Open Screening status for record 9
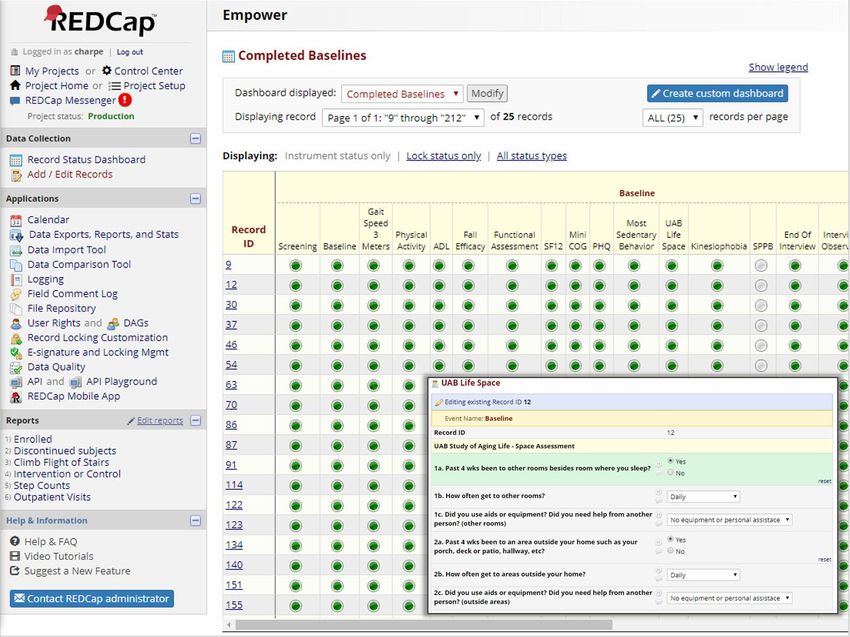This screenshot has width=850, height=637. point(295,266)
